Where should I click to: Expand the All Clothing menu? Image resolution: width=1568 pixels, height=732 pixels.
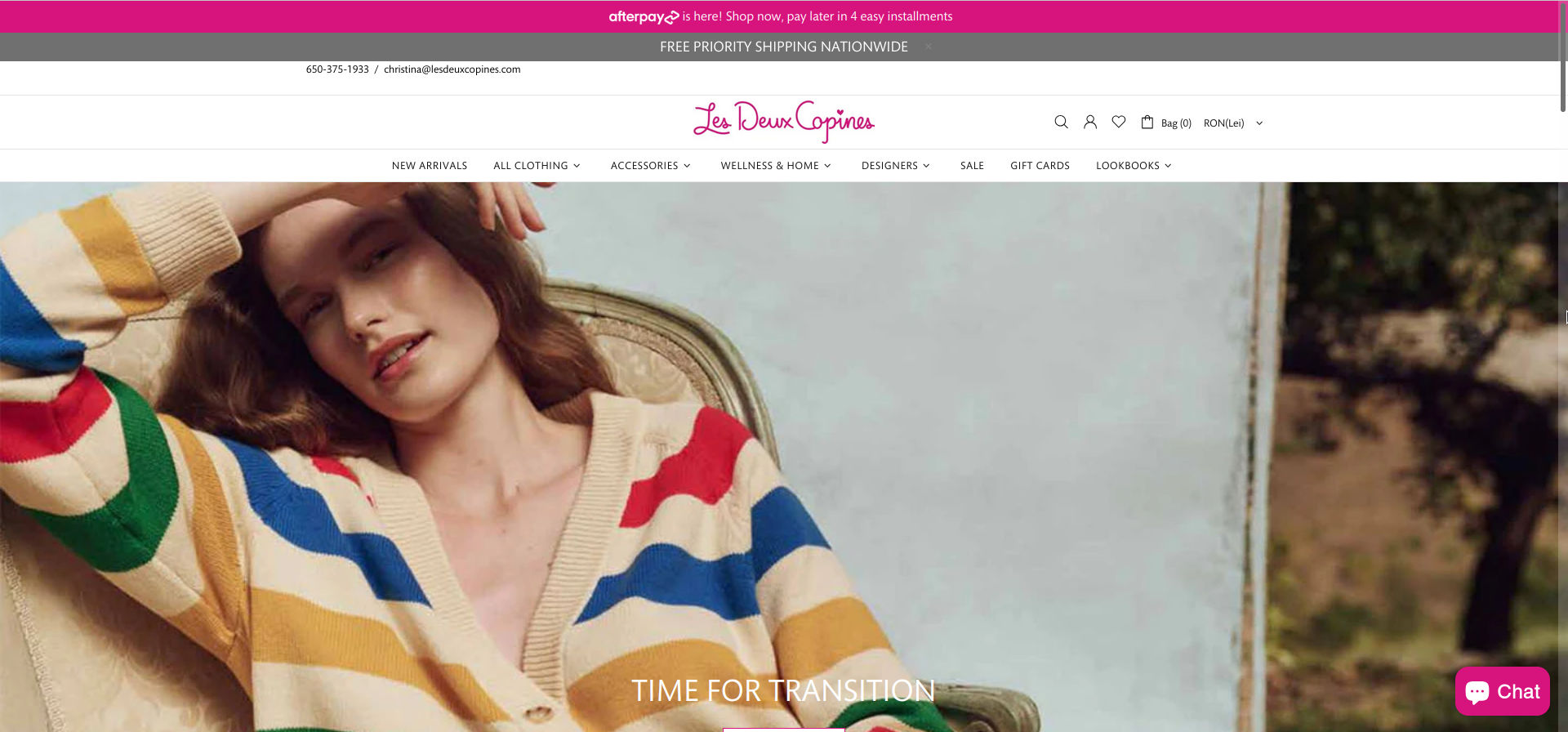[537, 166]
